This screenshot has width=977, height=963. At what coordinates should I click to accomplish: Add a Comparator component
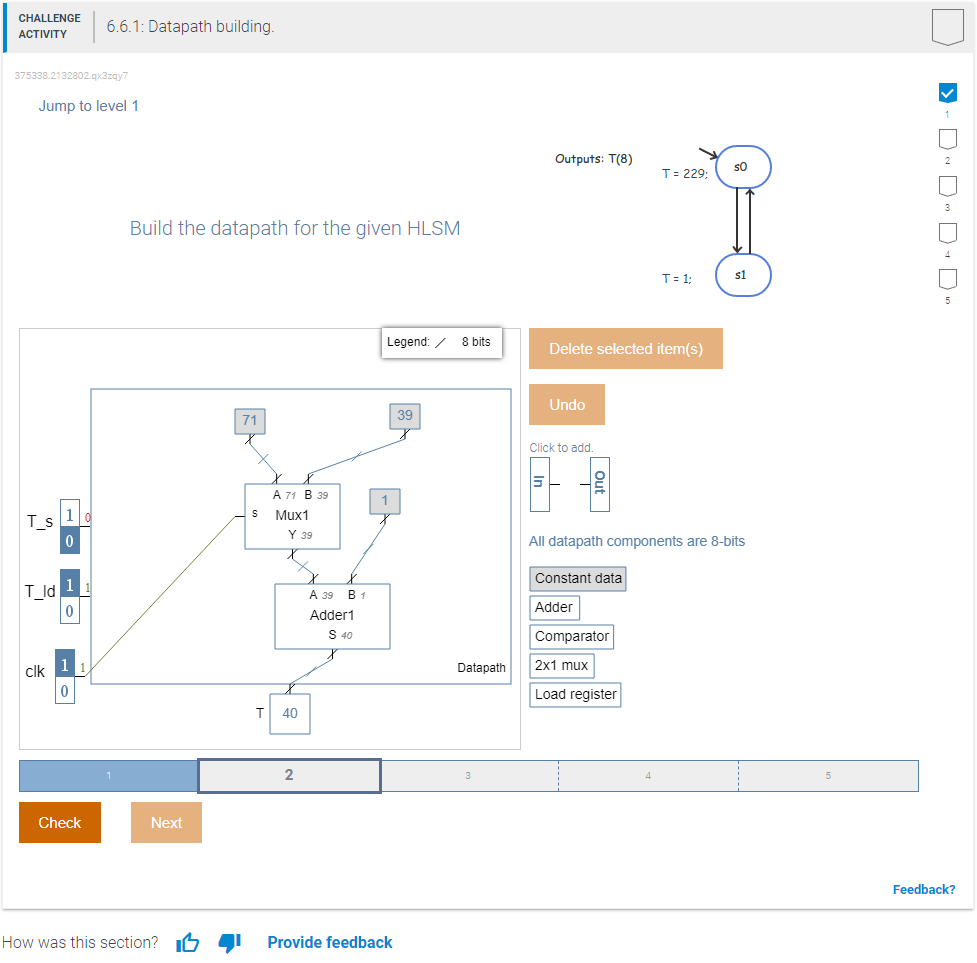pyautogui.click(x=571, y=636)
